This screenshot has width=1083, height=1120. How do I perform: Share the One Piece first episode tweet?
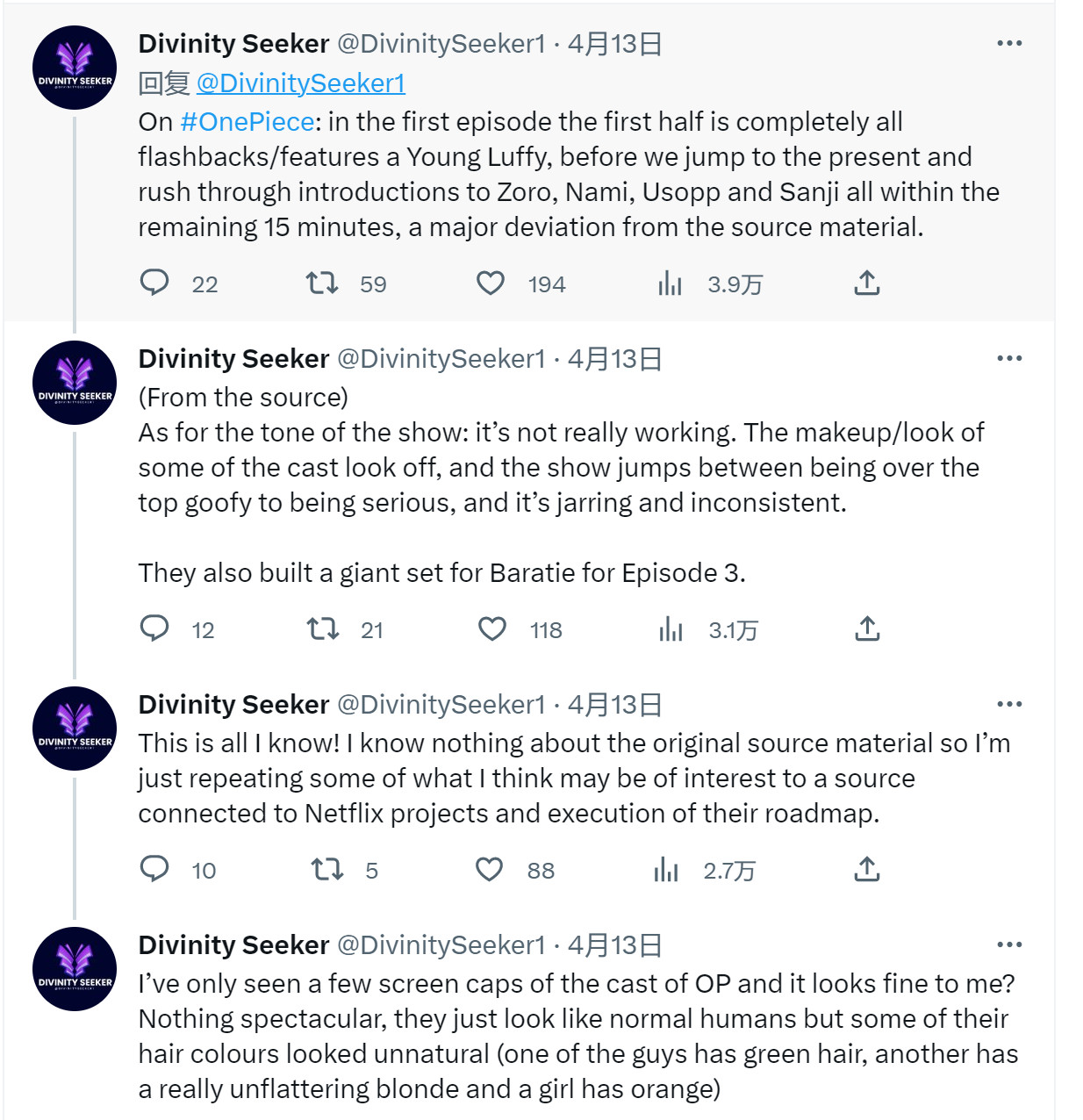(867, 283)
